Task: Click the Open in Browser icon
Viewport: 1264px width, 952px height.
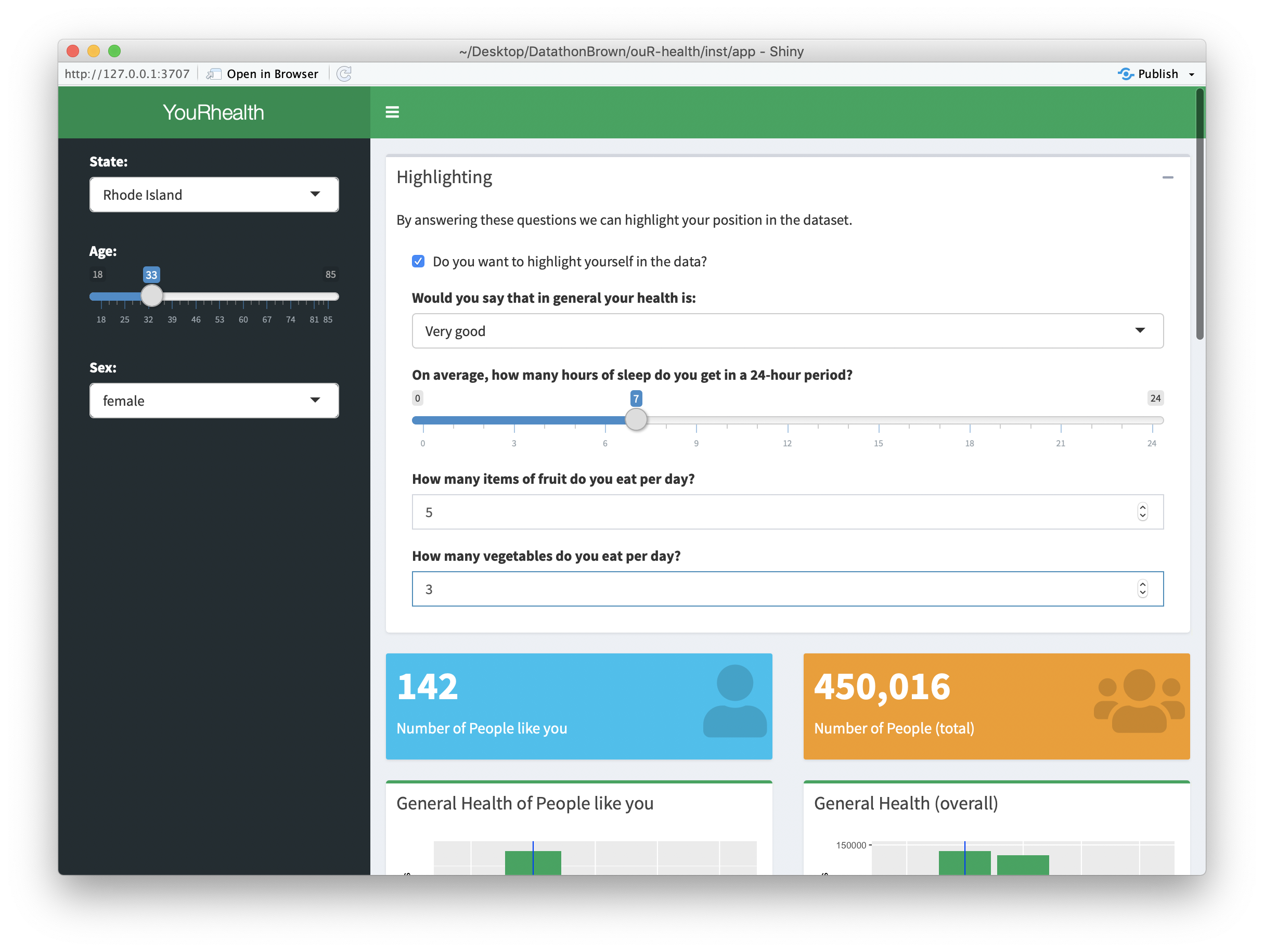Action: [x=214, y=74]
